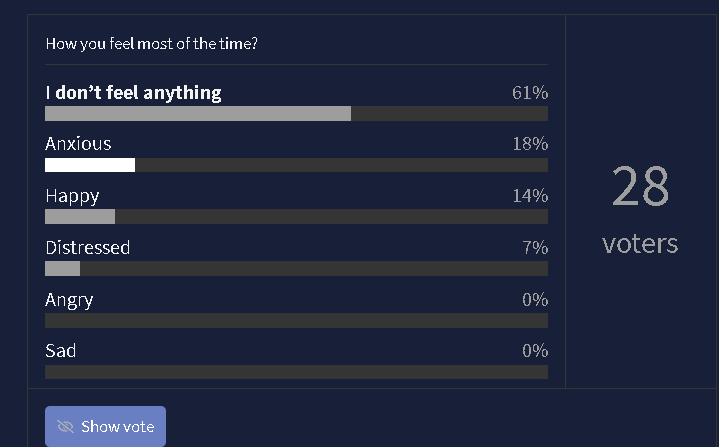
Task: Click the empty Angry result bar
Action: [296, 320]
